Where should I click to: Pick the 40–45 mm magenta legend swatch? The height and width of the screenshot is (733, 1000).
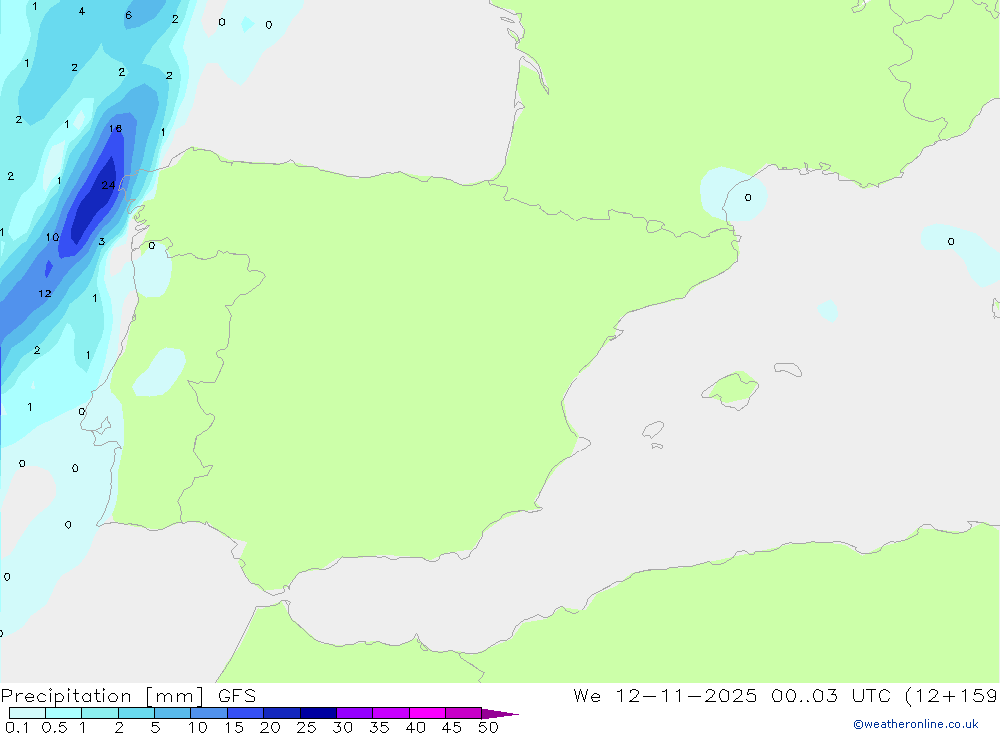[x=427, y=713]
